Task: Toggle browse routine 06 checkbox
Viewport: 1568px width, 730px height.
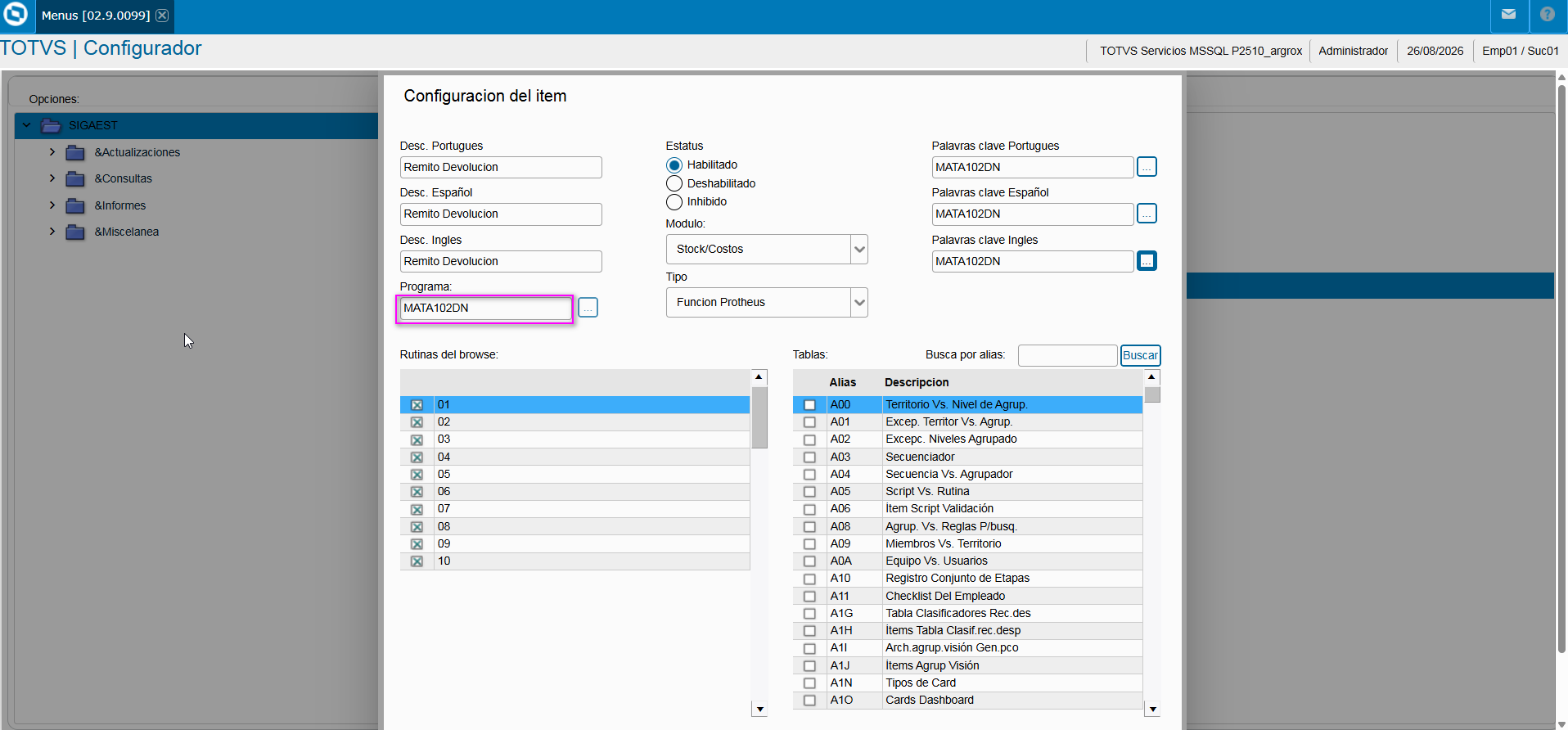Action: coord(417,492)
